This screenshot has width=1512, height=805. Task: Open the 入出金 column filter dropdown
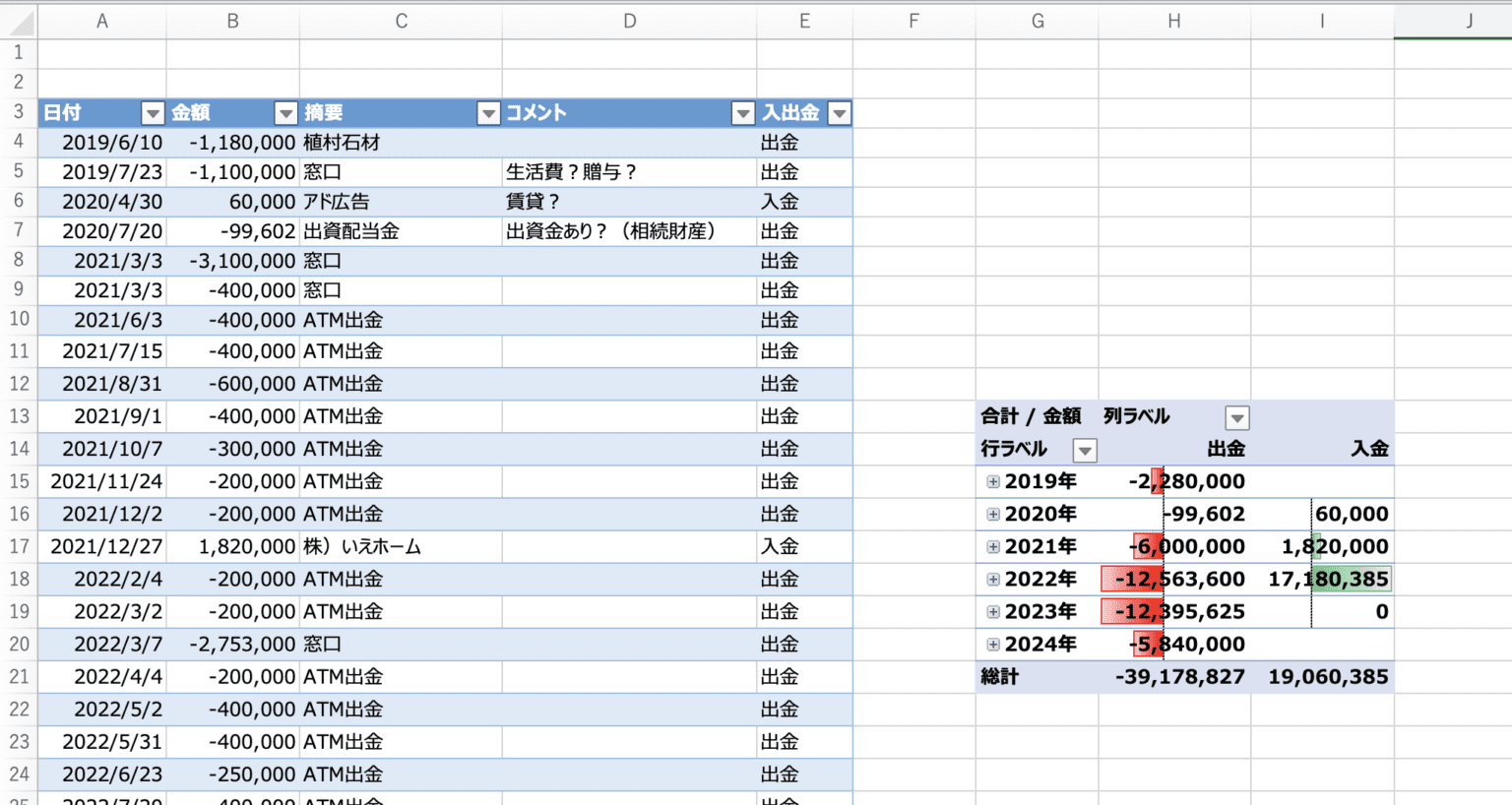pos(839,113)
